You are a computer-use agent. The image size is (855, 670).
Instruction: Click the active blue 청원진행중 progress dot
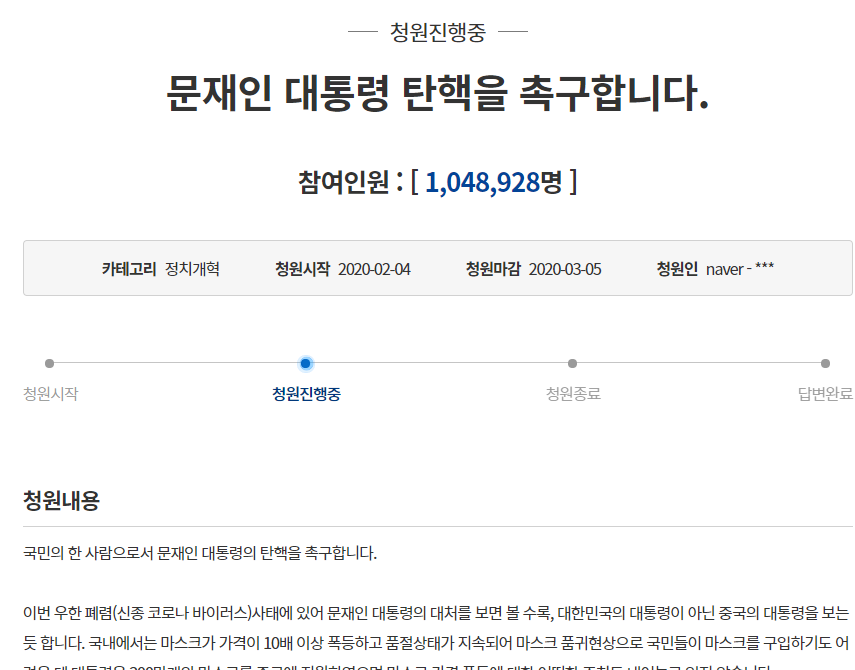[x=306, y=364]
